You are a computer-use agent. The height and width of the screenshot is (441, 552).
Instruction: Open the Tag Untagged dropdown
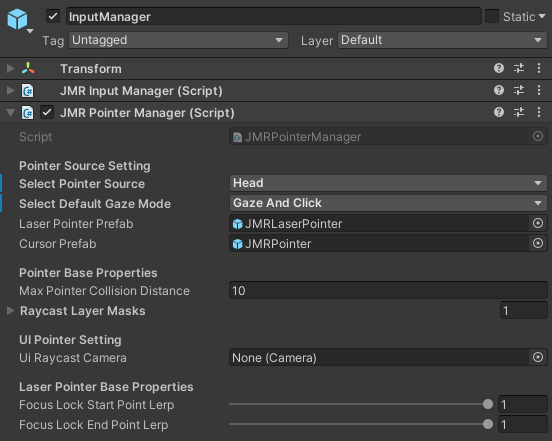click(x=178, y=40)
